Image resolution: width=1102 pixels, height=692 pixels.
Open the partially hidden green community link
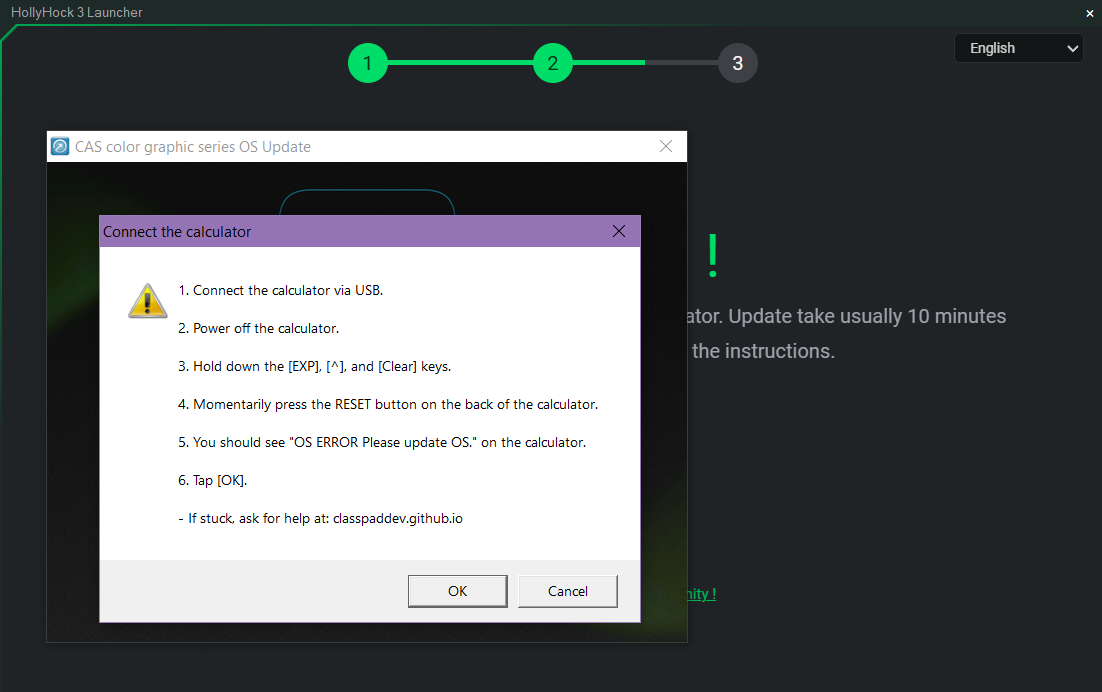coord(701,594)
